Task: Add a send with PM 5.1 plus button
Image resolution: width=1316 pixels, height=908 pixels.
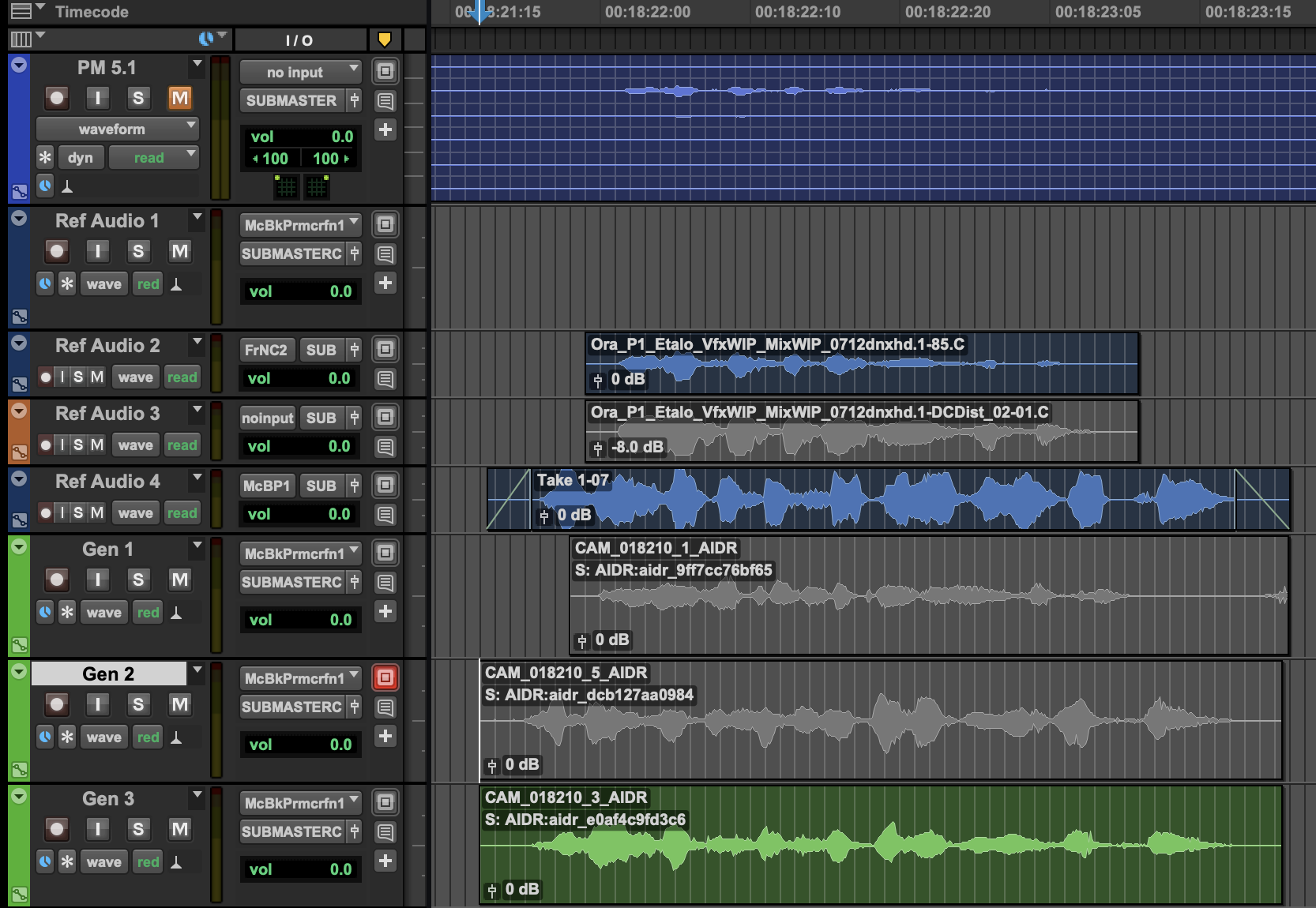Action: click(x=385, y=129)
